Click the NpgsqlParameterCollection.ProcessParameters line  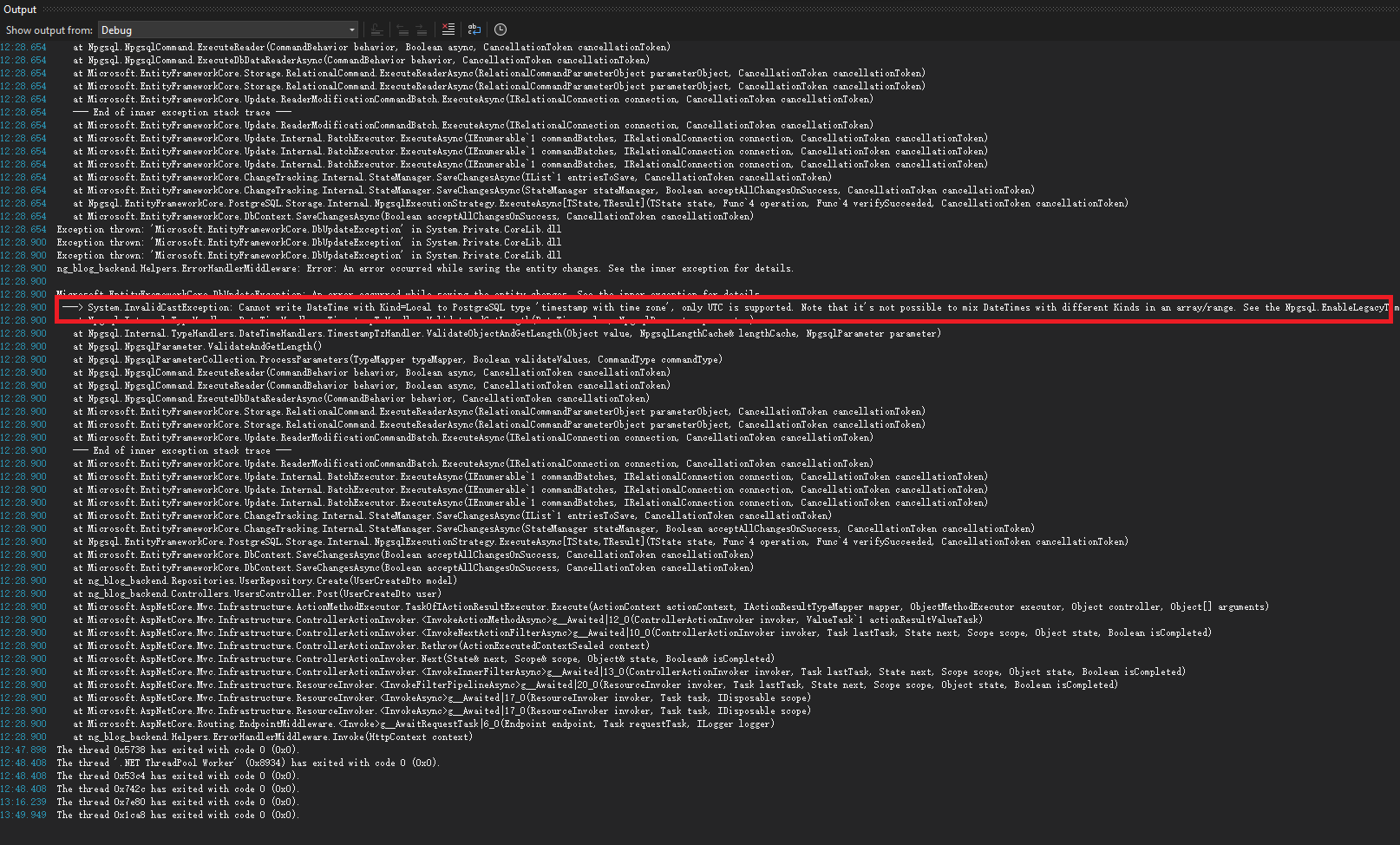coord(398,360)
